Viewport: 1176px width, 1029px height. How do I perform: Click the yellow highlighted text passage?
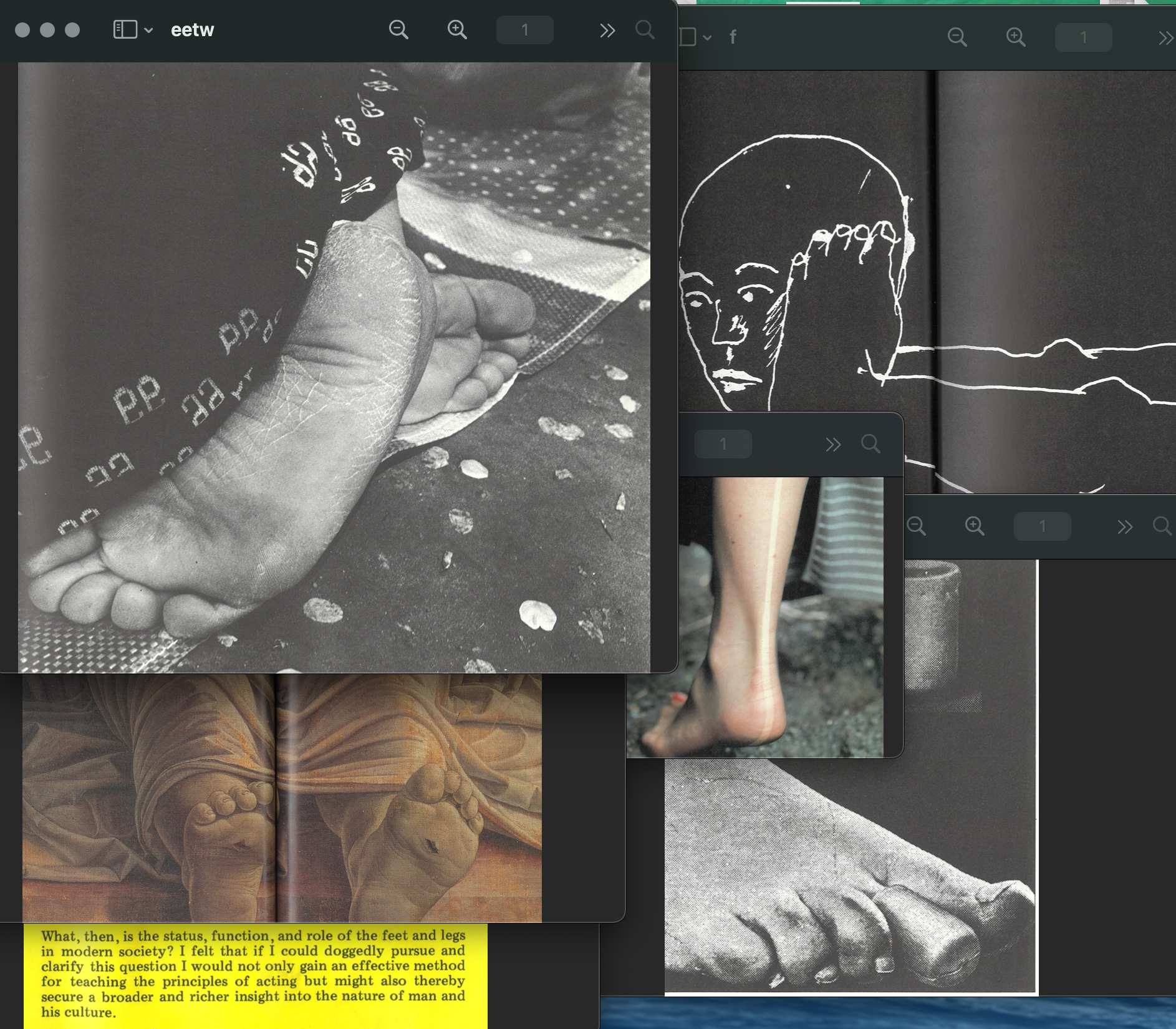click(254, 973)
